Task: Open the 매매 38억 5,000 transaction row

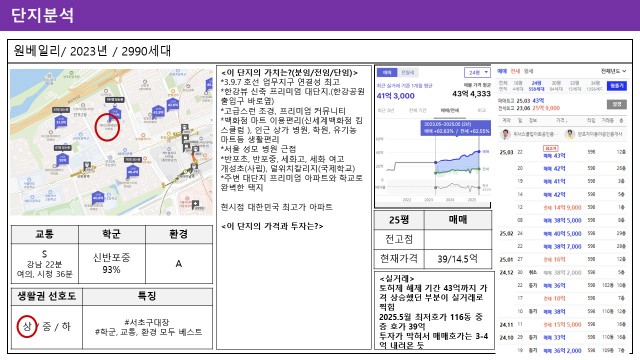Action: point(562,220)
